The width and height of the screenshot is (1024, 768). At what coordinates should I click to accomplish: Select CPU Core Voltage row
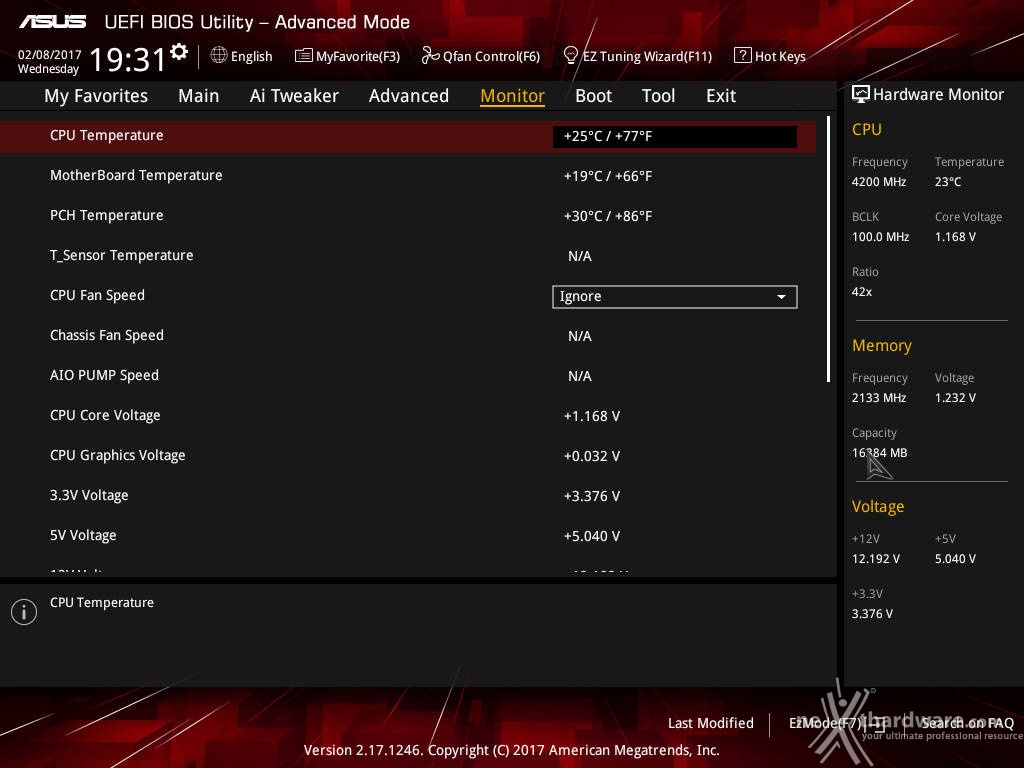pyautogui.click(x=408, y=415)
